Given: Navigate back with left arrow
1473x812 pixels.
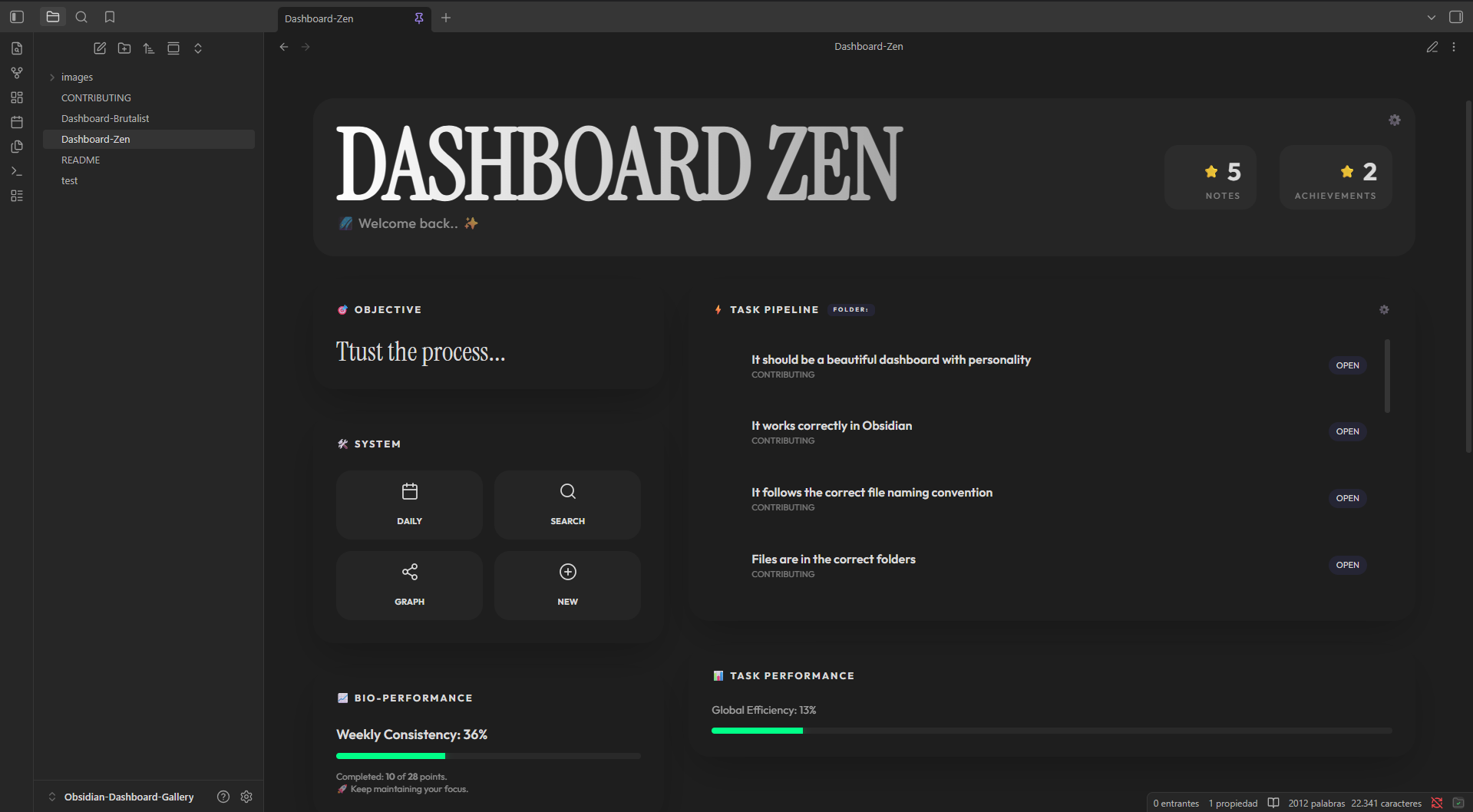Looking at the screenshot, I should click(x=284, y=47).
